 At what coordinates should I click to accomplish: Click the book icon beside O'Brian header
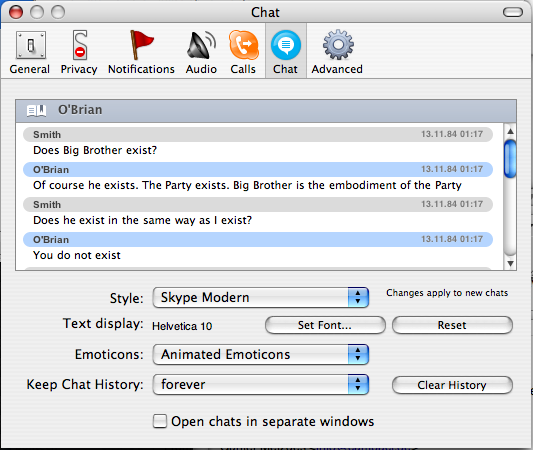[x=36, y=110]
